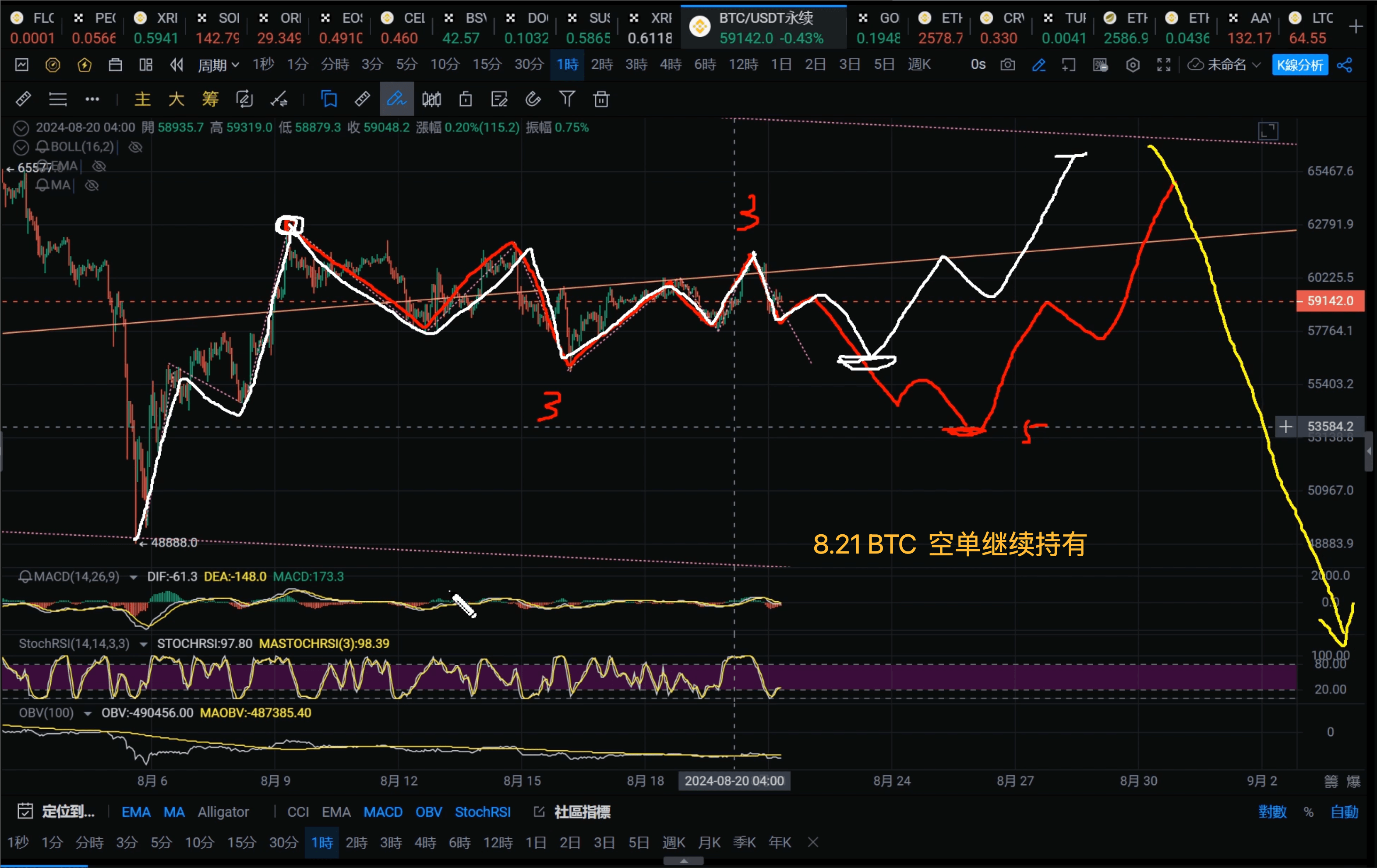Toggle the Alligator indicator in bottom bar
The width and height of the screenshot is (1377, 868).
coord(224,812)
